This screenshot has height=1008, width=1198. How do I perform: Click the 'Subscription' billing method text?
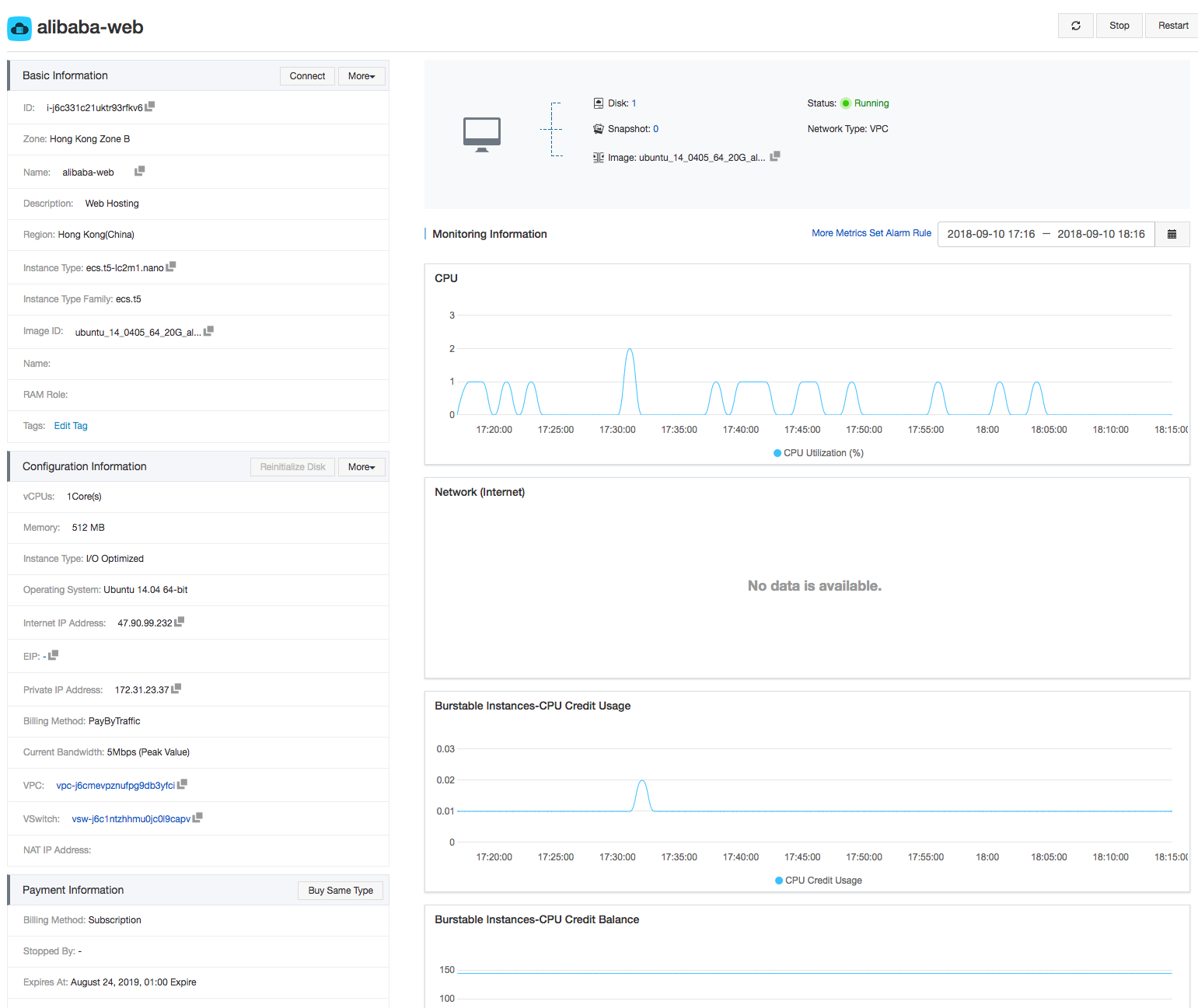point(115,920)
